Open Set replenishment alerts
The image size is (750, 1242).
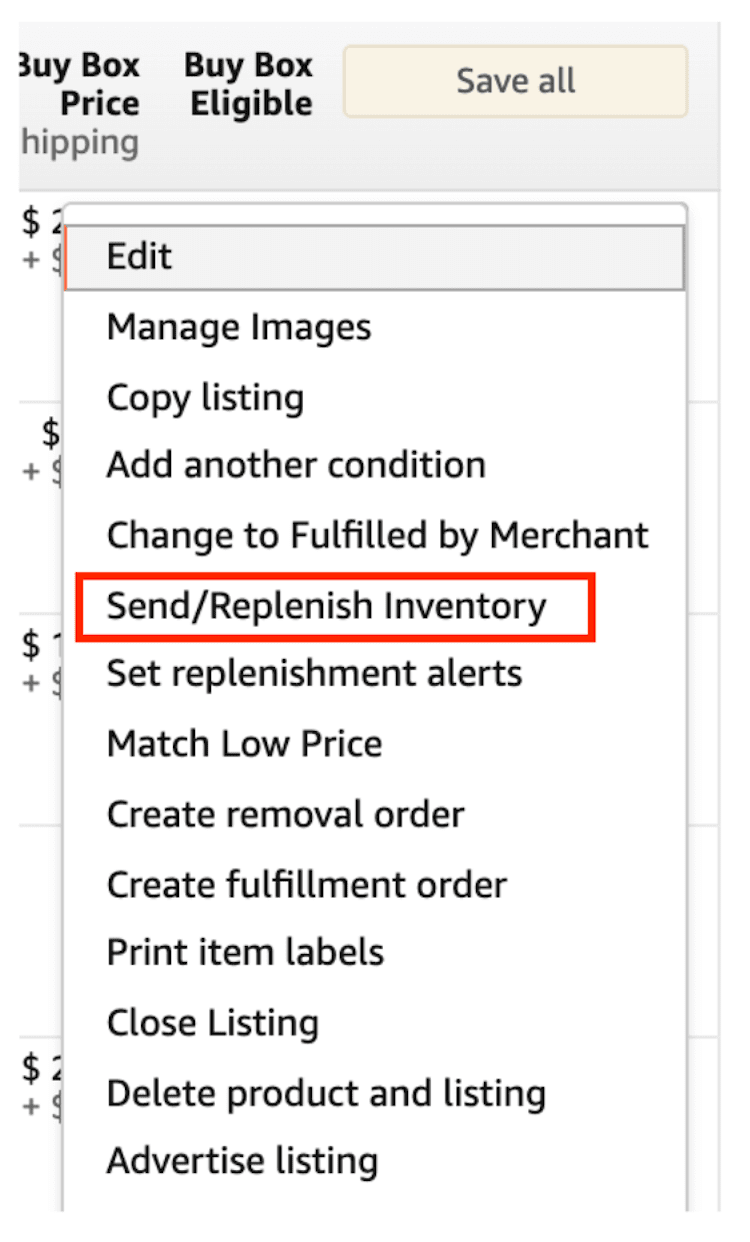point(314,673)
